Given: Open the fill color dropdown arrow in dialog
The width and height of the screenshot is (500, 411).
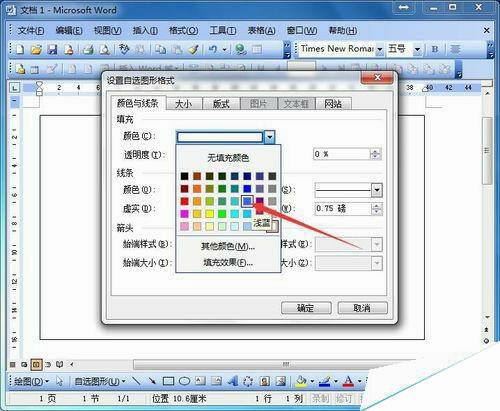Looking at the screenshot, I should (x=270, y=137).
